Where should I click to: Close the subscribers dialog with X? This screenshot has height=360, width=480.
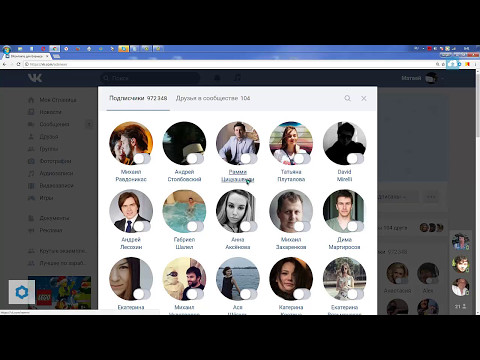[x=364, y=98]
